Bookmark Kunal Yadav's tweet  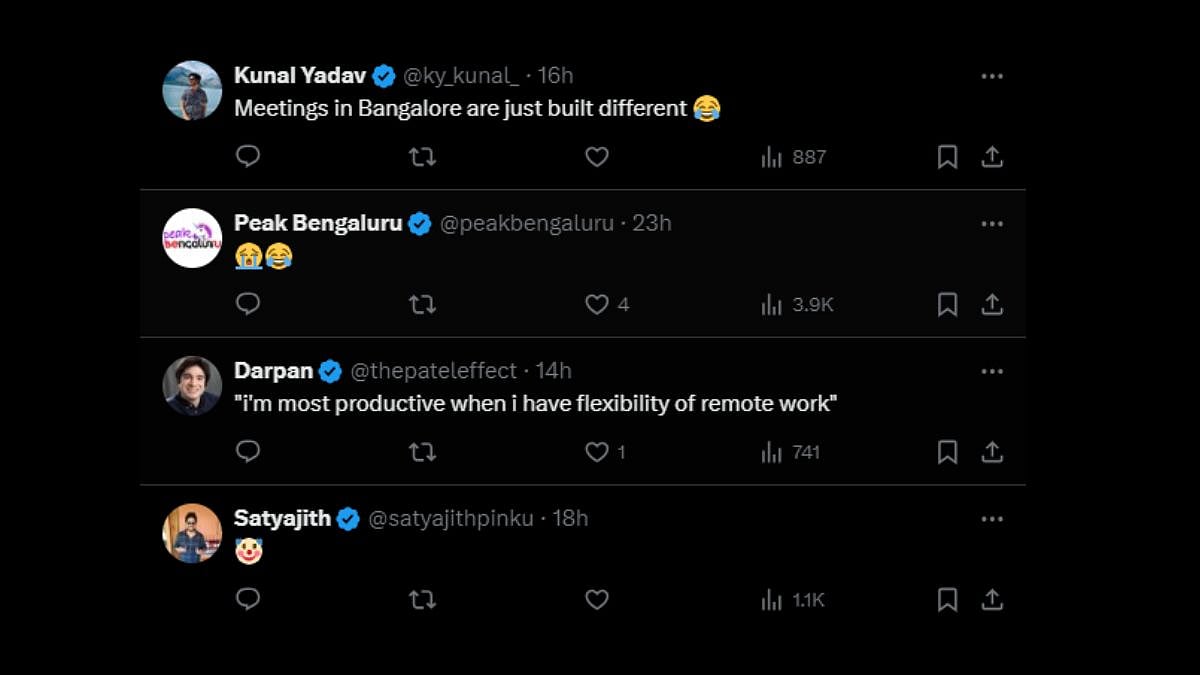947,157
